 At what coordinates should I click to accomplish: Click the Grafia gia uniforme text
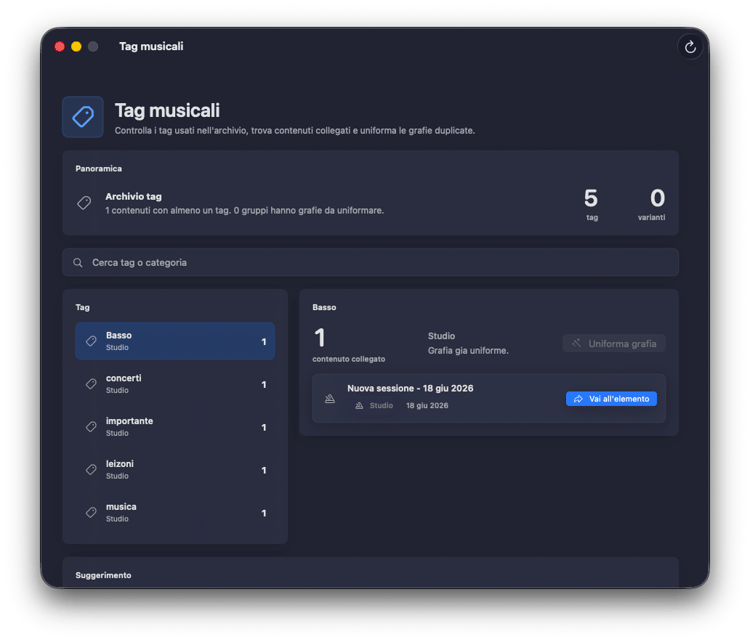click(x=468, y=351)
